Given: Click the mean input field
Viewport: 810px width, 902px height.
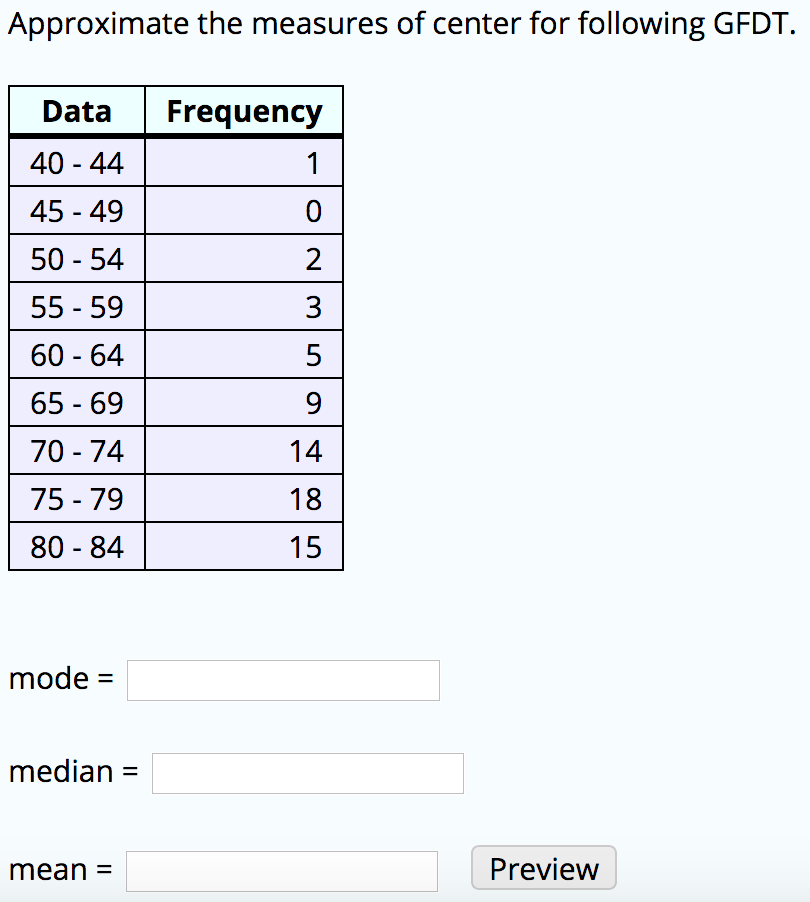Looking at the screenshot, I should click(x=282, y=871).
